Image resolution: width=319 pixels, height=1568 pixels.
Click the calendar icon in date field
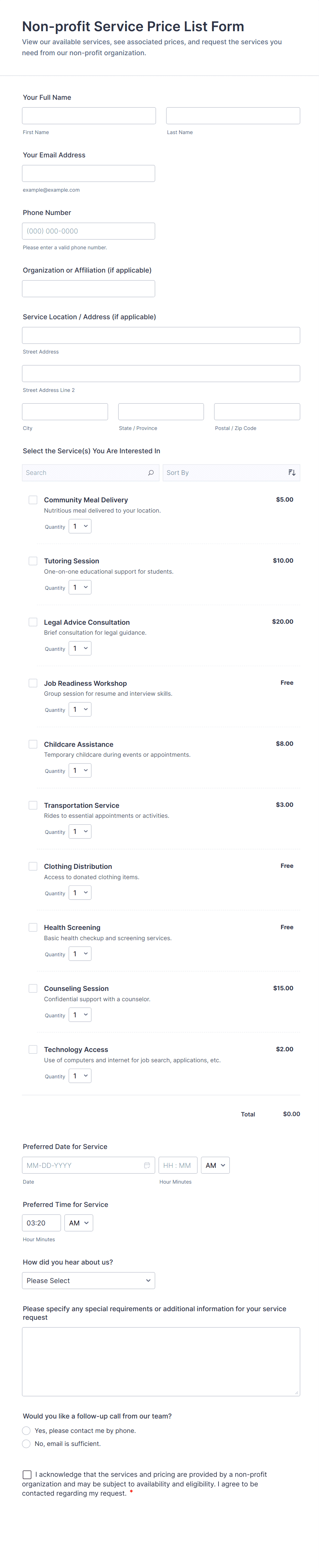[x=147, y=1165]
